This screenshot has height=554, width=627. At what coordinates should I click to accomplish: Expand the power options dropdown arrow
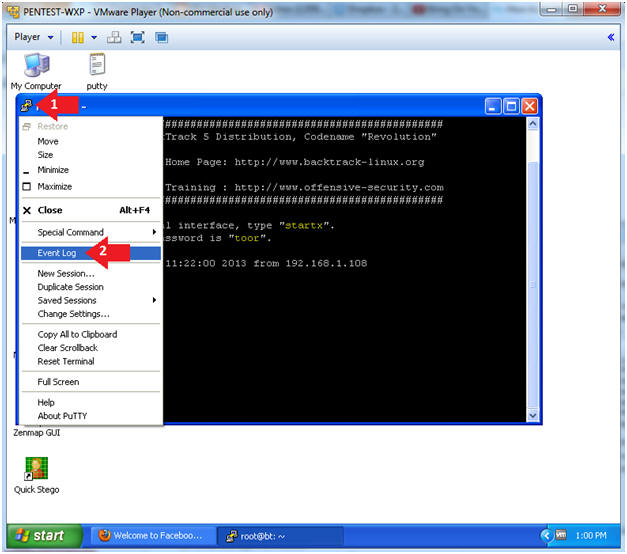pyautogui.click(x=94, y=38)
